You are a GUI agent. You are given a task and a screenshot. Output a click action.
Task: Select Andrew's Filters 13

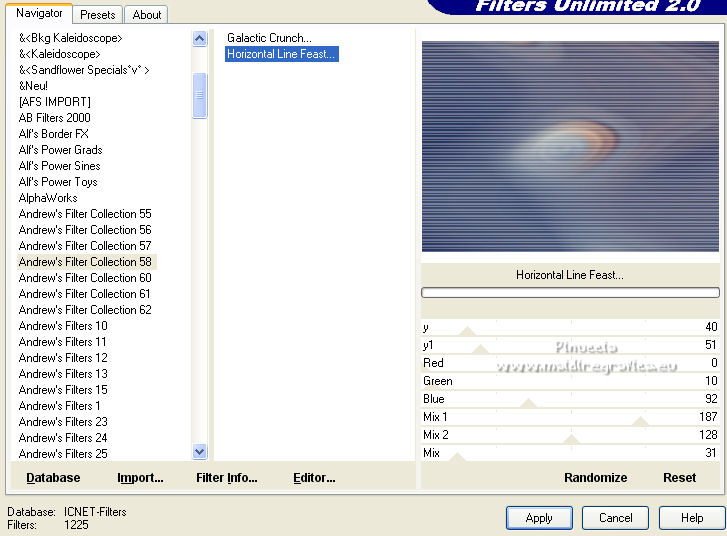(63, 374)
